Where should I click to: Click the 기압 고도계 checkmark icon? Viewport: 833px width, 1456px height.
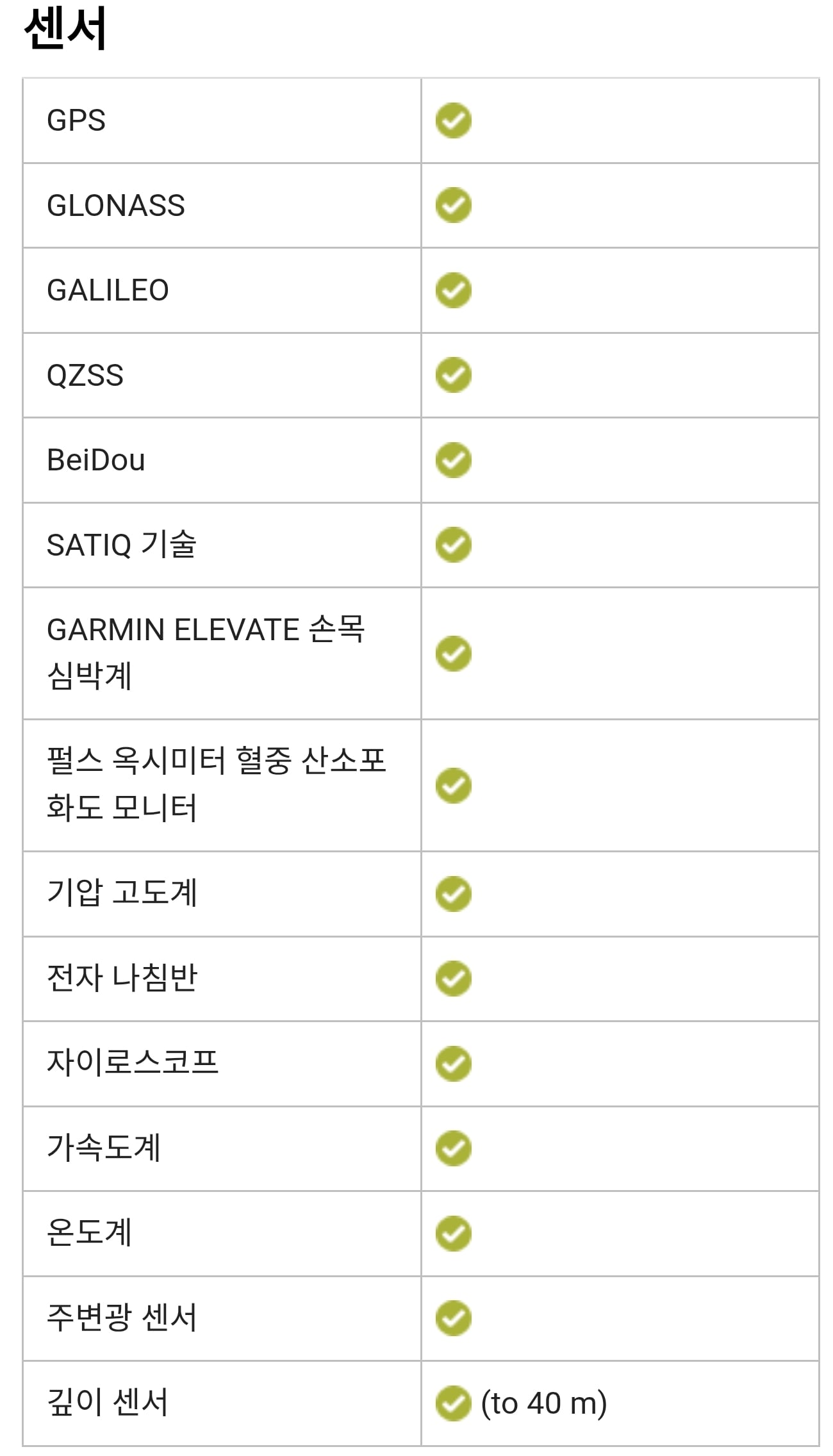[453, 894]
